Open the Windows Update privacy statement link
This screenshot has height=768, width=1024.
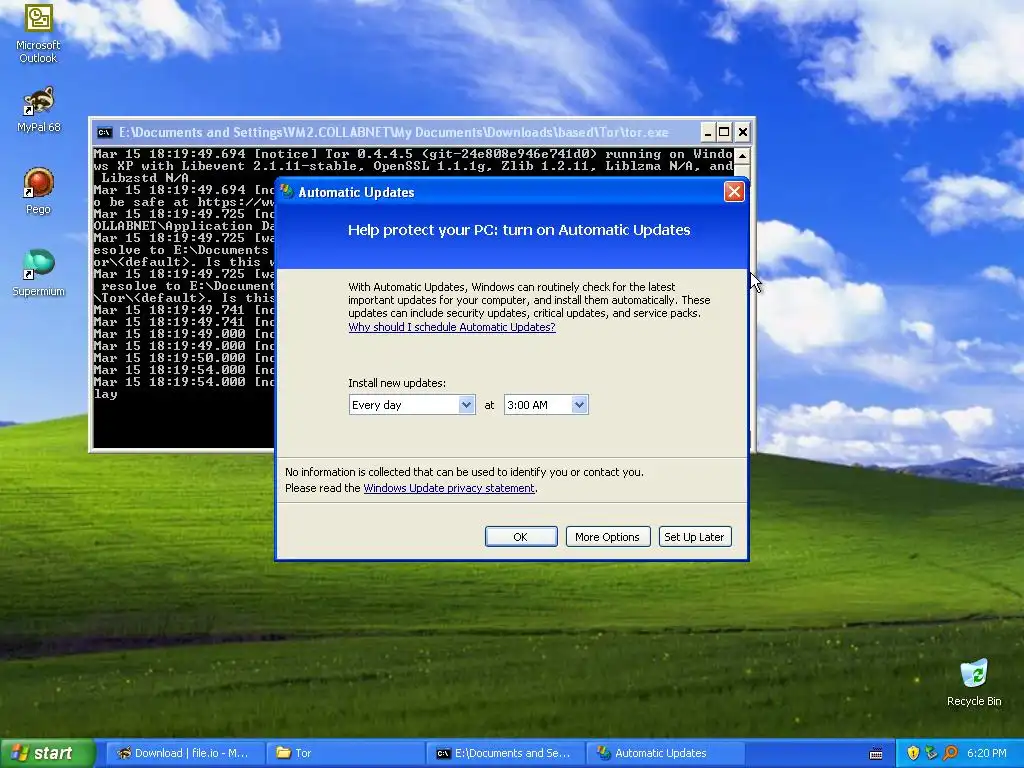pos(449,488)
